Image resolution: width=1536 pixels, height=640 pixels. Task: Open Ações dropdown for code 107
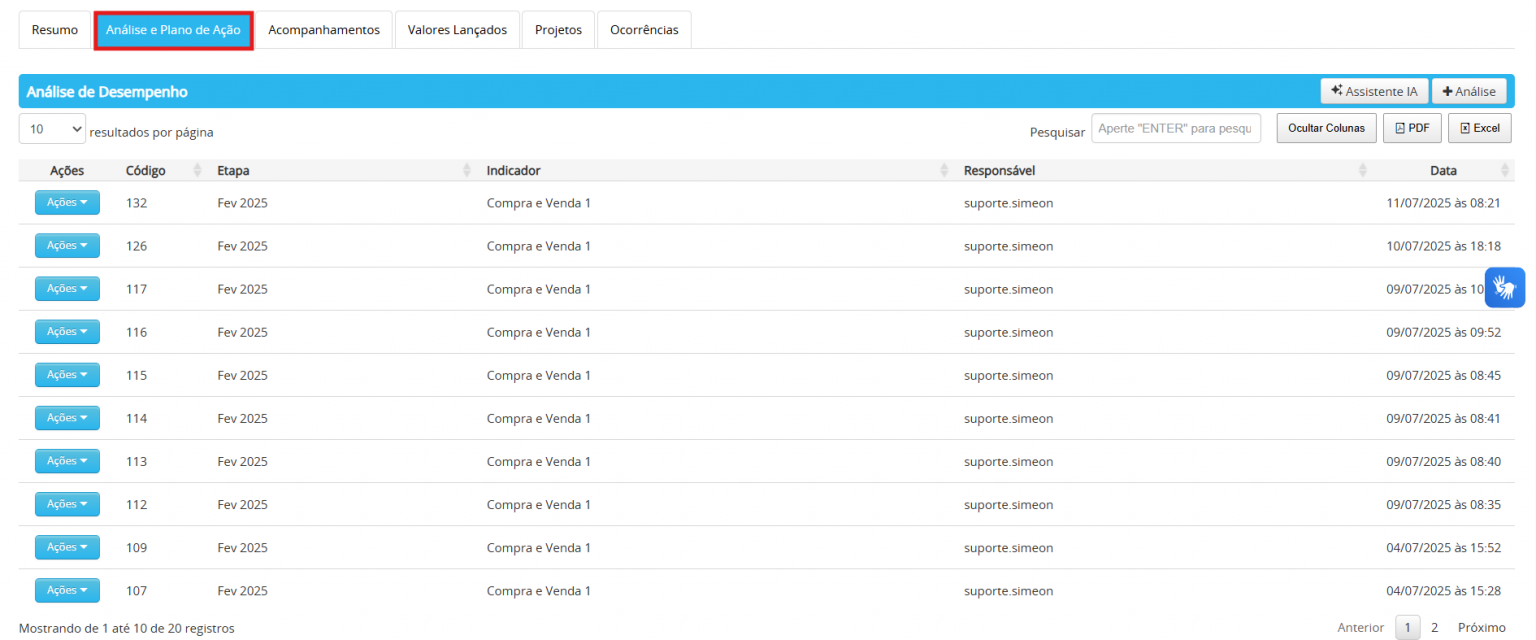click(67, 590)
